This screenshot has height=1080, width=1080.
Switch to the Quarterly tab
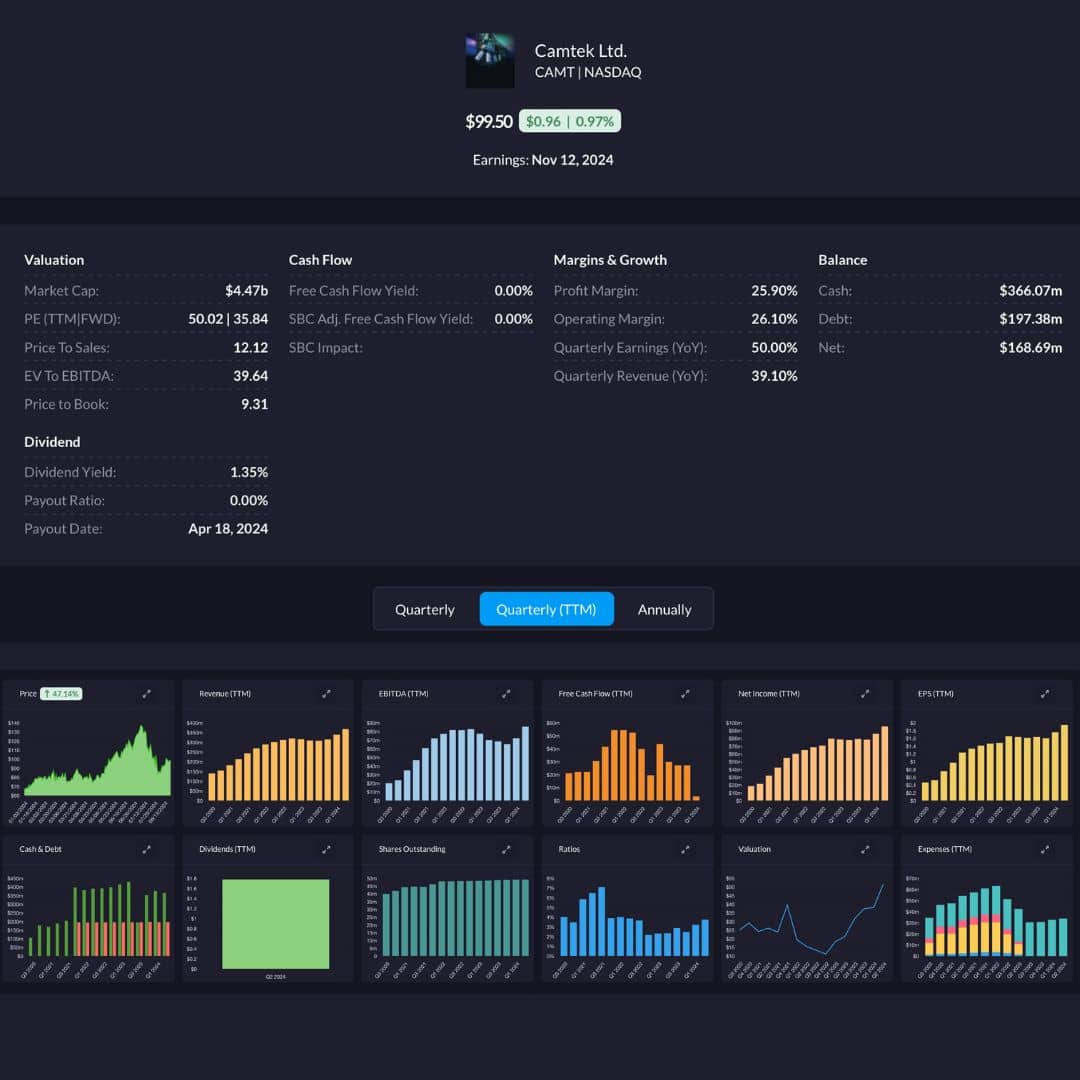pyautogui.click(x=425, y=610)
